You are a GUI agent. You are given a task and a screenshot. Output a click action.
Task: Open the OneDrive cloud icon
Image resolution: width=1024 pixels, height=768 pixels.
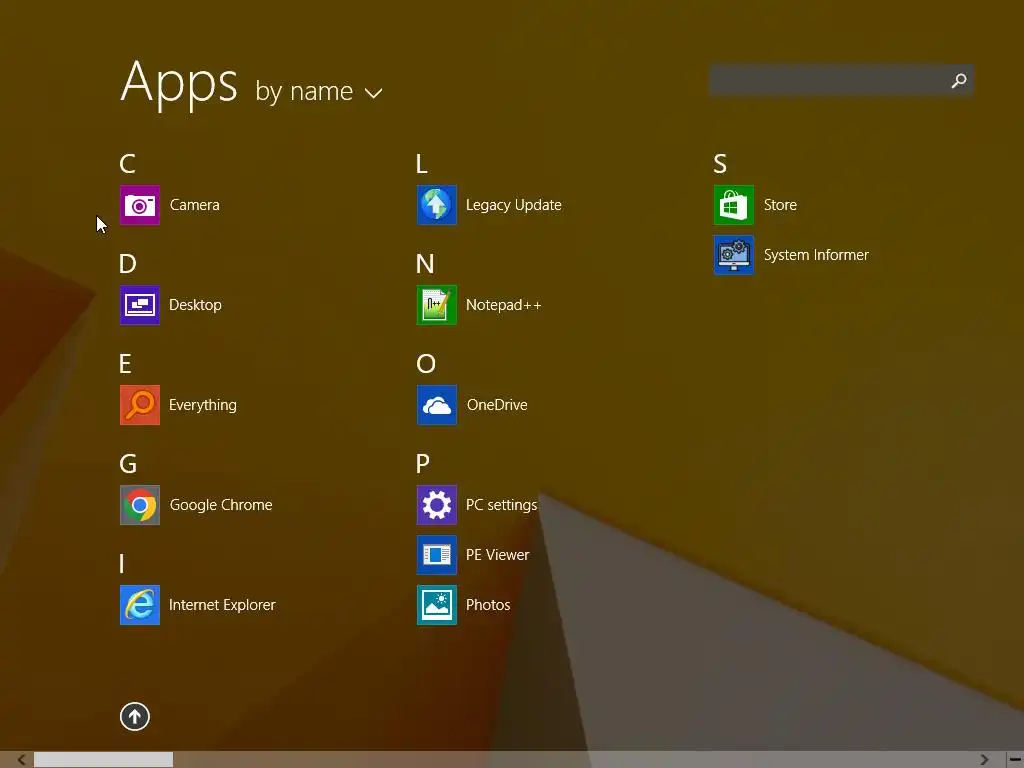[437, 405]
